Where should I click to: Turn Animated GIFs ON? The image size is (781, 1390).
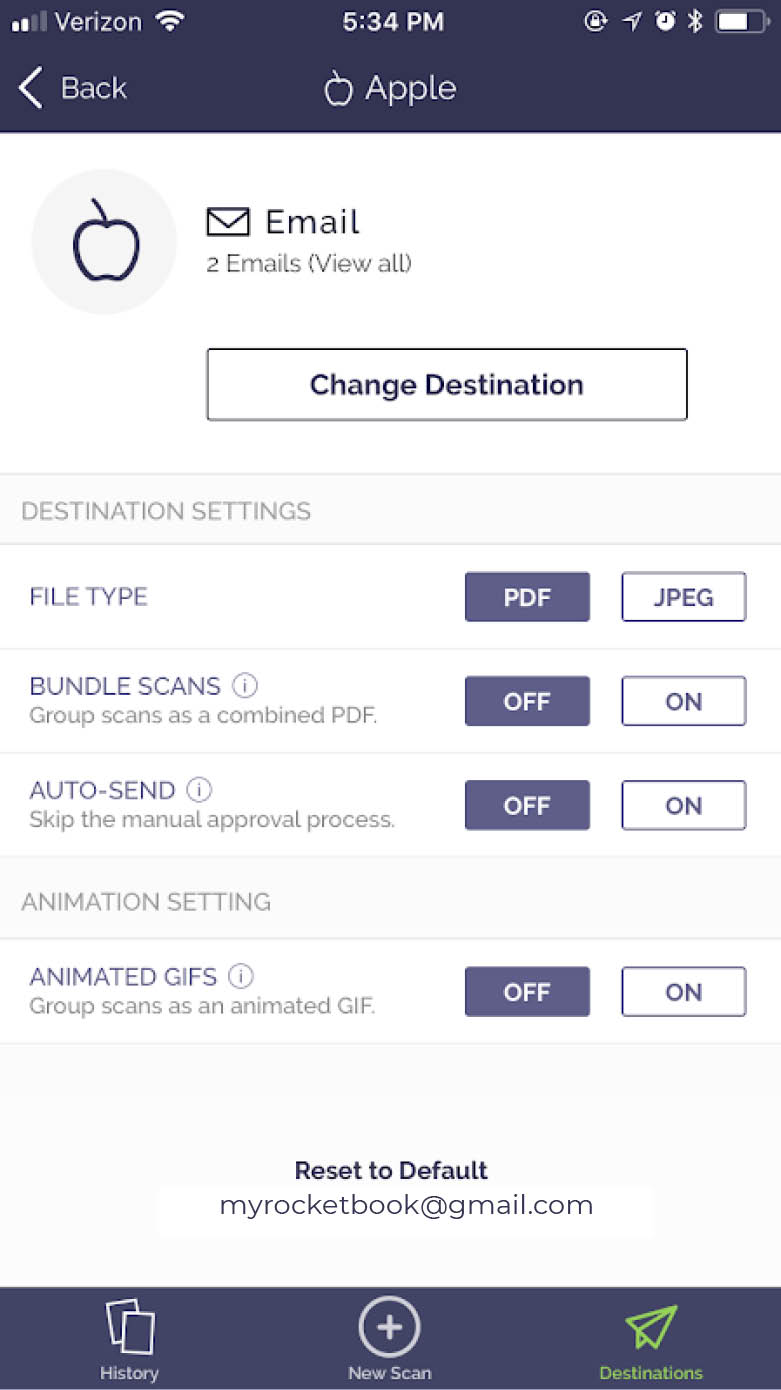click(x=683, y=992)
